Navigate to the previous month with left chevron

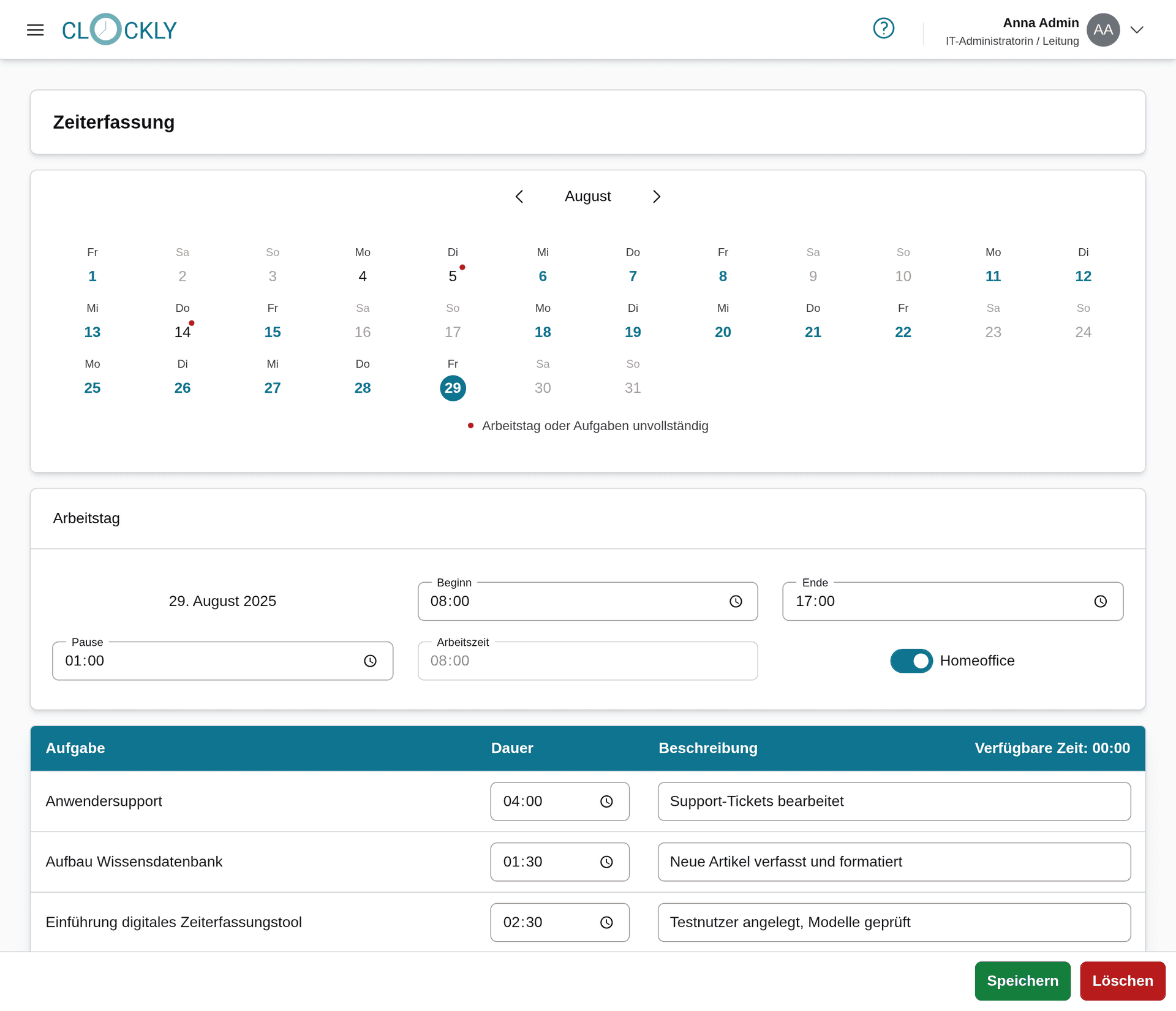pyautogui.click(x=519, y=196)
